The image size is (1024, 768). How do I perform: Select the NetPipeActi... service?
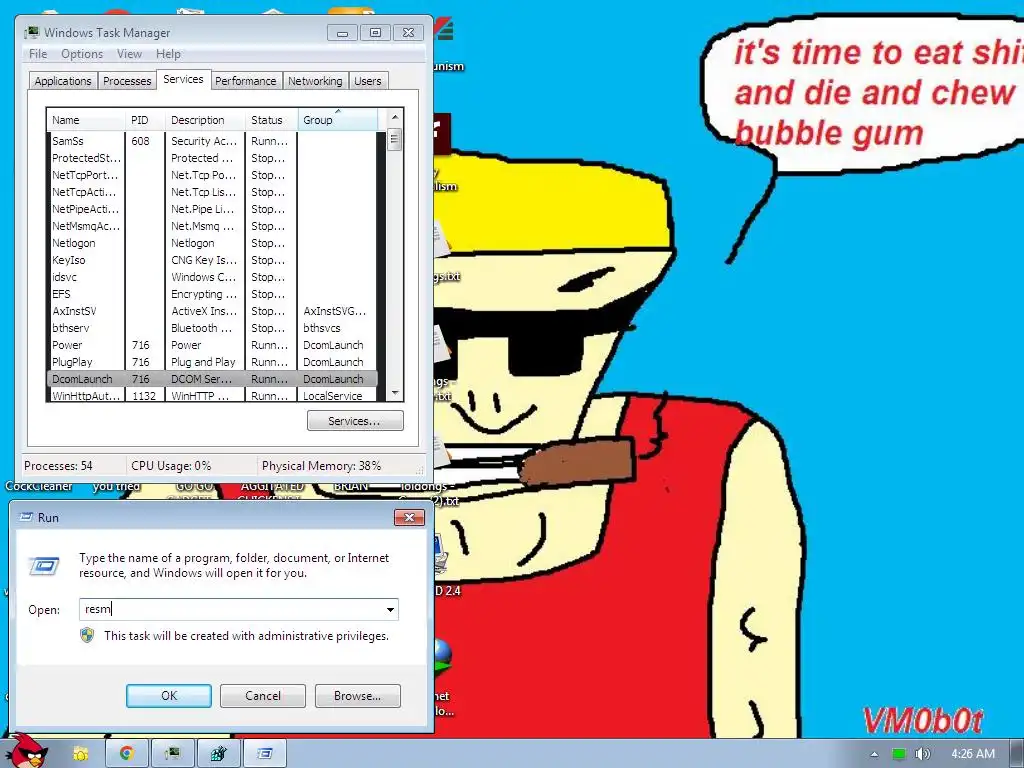[86, 209]
